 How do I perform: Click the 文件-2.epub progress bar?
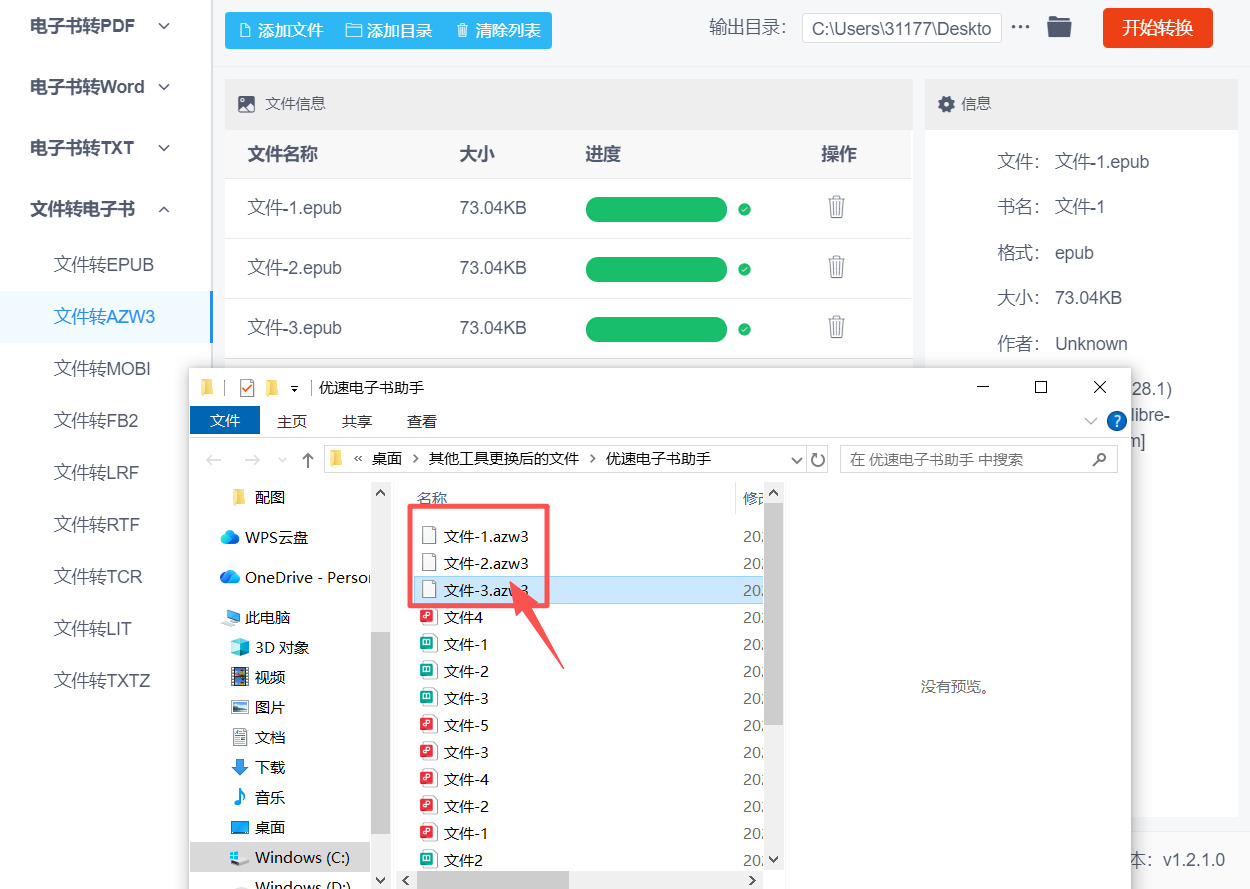pyautogui.click(x=656, y=269)
